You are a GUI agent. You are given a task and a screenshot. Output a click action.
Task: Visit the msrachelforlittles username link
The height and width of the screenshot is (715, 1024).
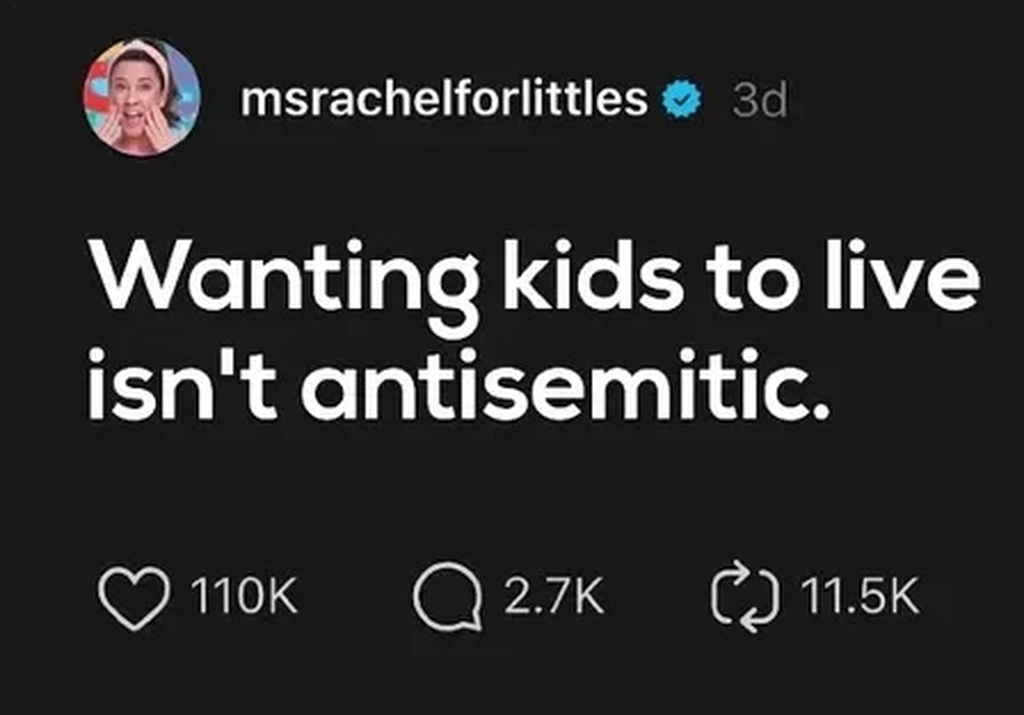pyautogui.click(x=444, y=100)
